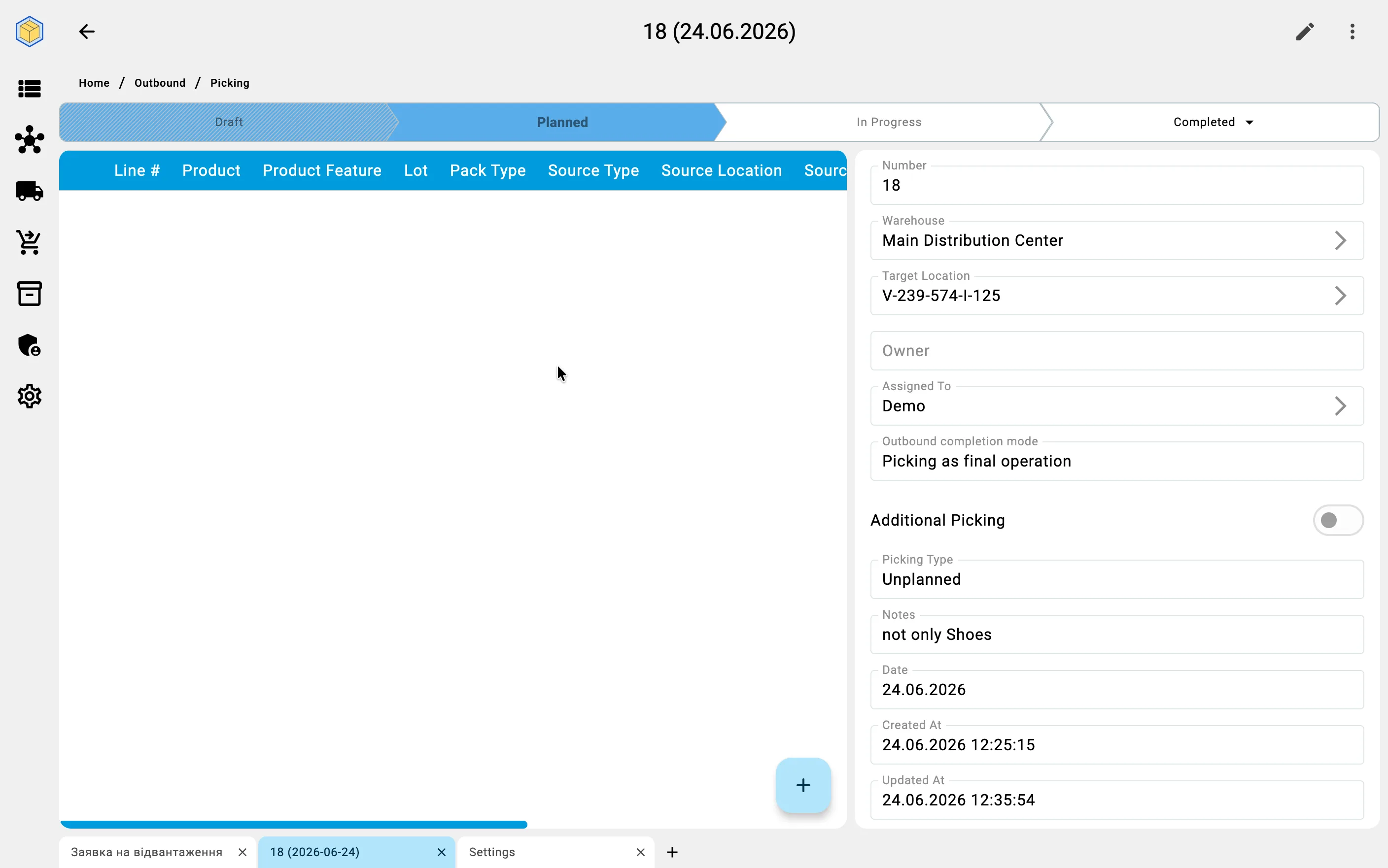Close the Заявка на відвантаження tab

tap(243, 852)
